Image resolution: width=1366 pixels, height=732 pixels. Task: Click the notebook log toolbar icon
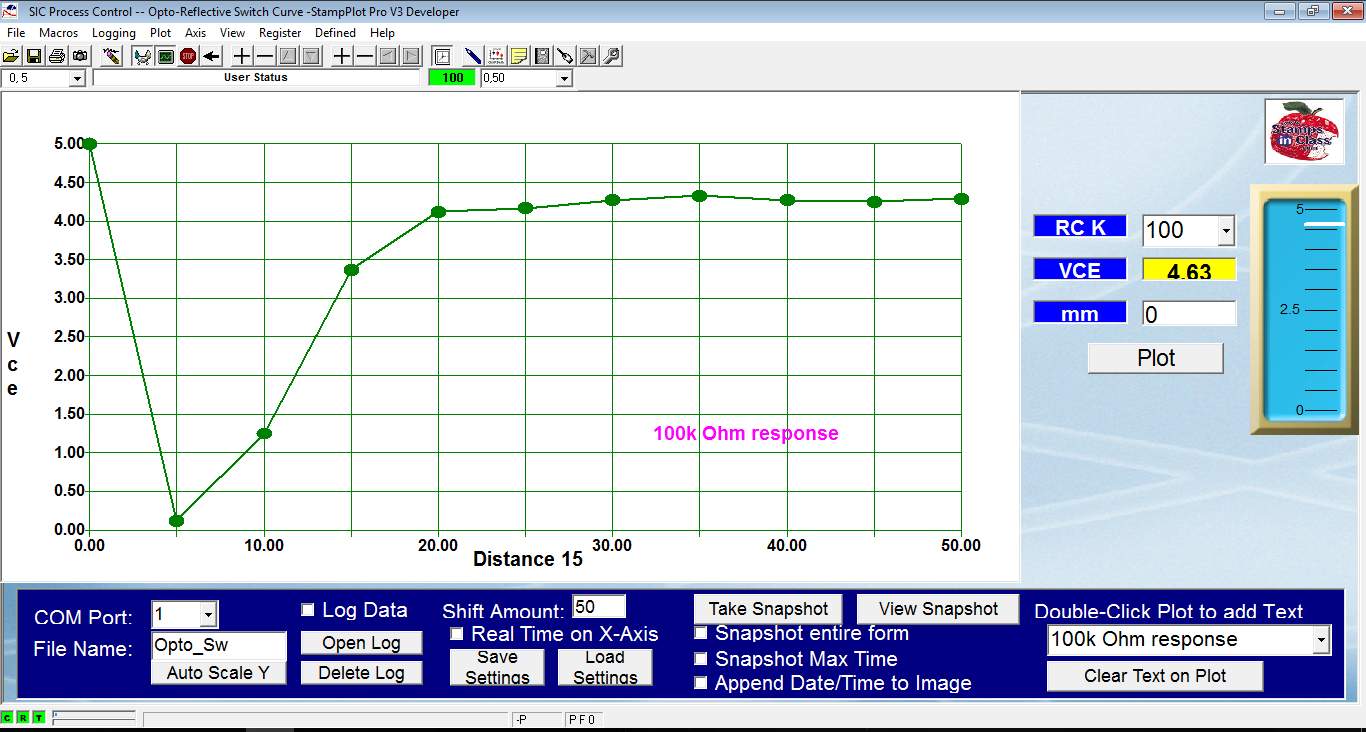(x=542, y=56)
